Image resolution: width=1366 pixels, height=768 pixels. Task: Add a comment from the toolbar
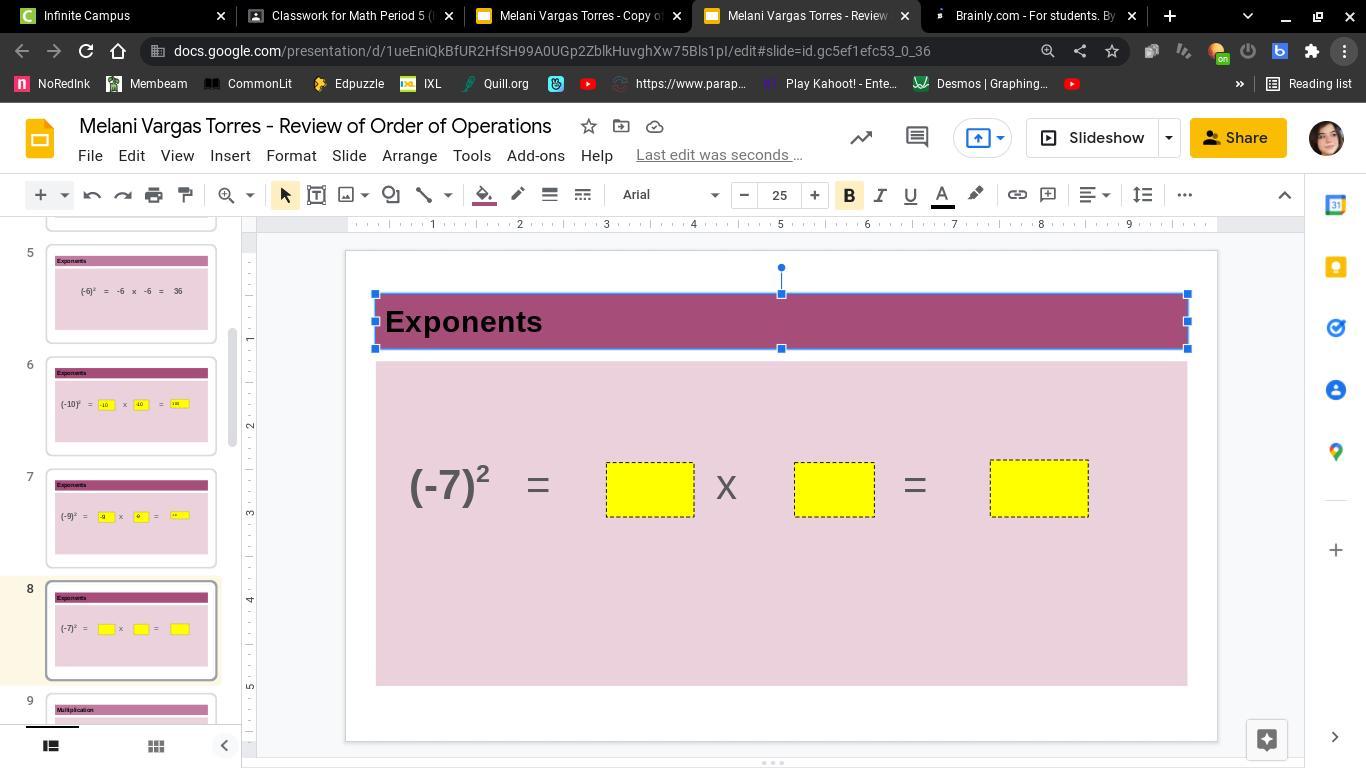(1048, 195)
